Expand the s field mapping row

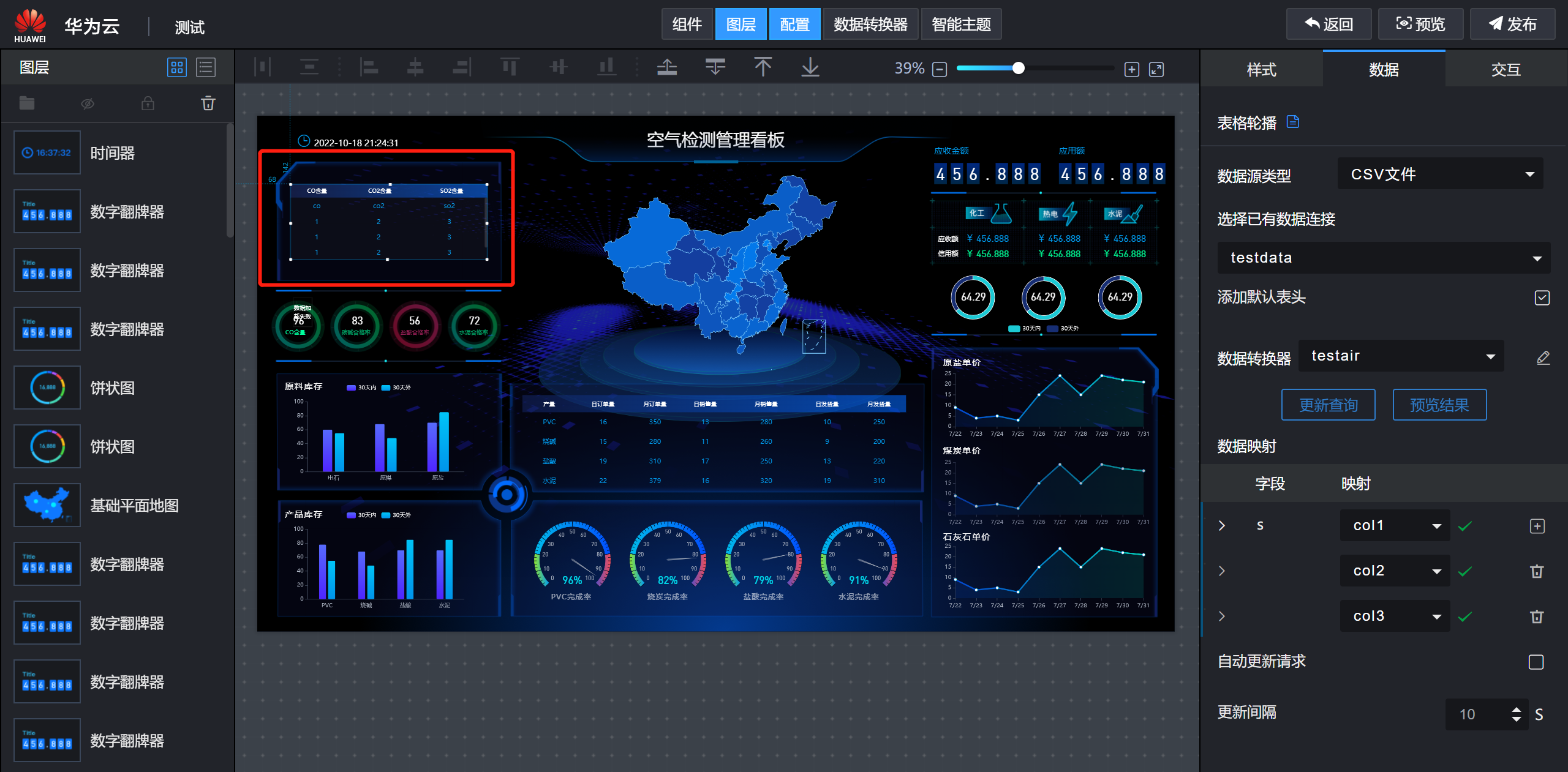pos(1222,525)
